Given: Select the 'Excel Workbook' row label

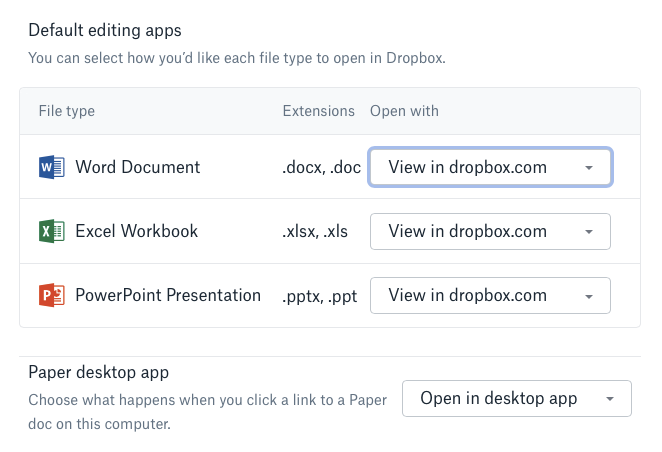Looking at the screenshot, I should tap(137, 231).
